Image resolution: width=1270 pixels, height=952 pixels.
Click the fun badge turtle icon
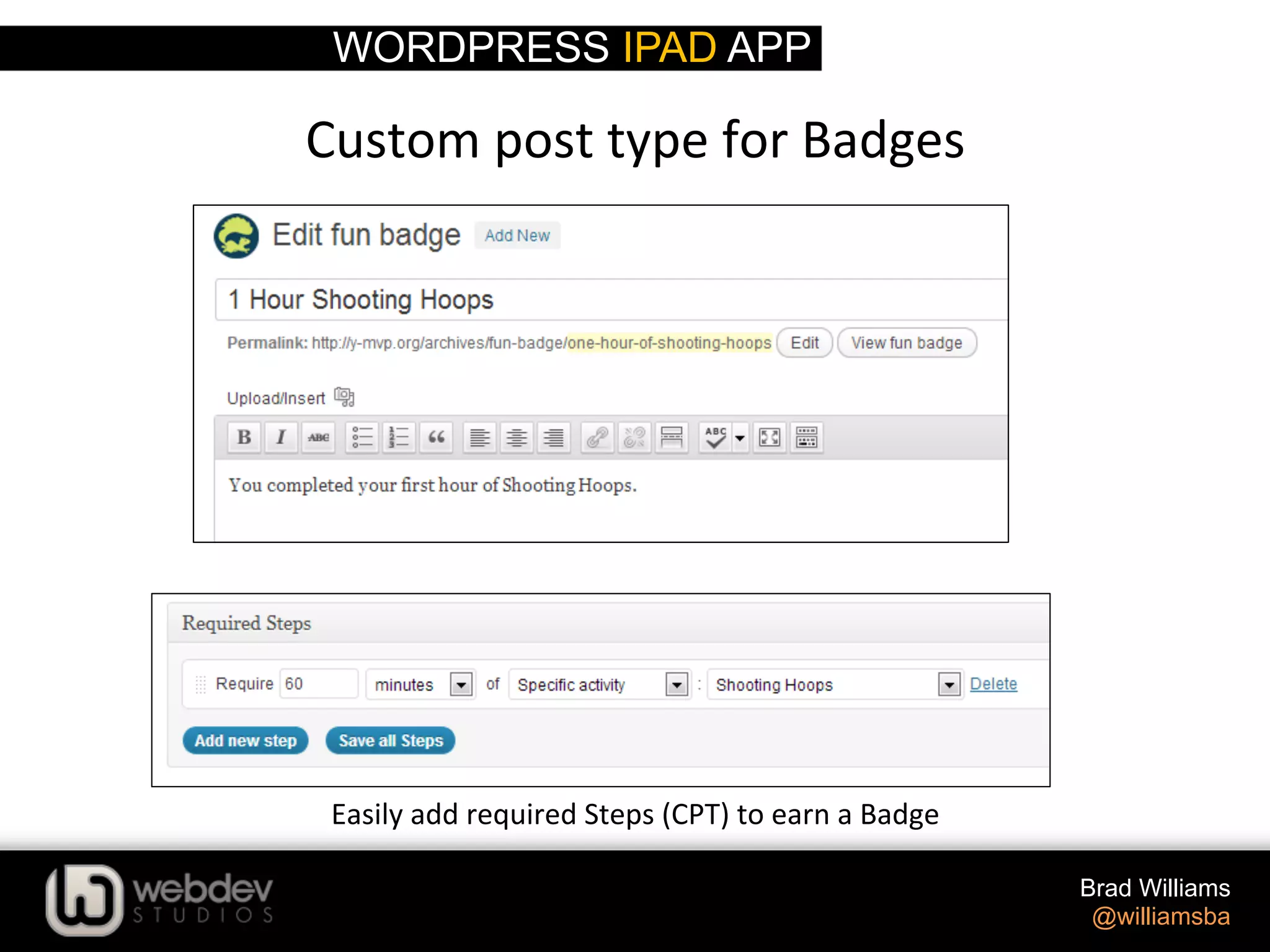tap(236, 236)
